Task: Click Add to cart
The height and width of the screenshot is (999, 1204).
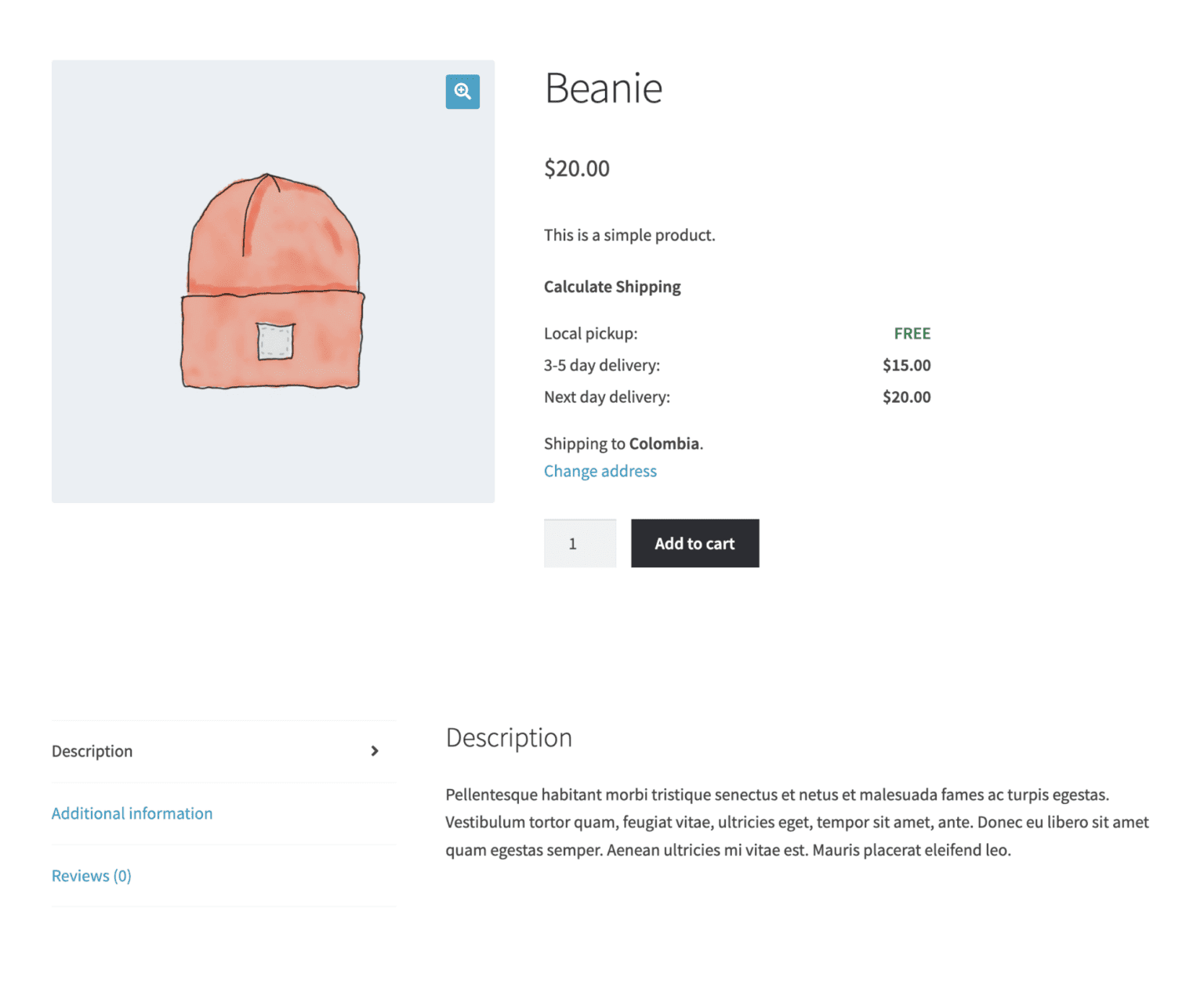Action: point(694,543)
